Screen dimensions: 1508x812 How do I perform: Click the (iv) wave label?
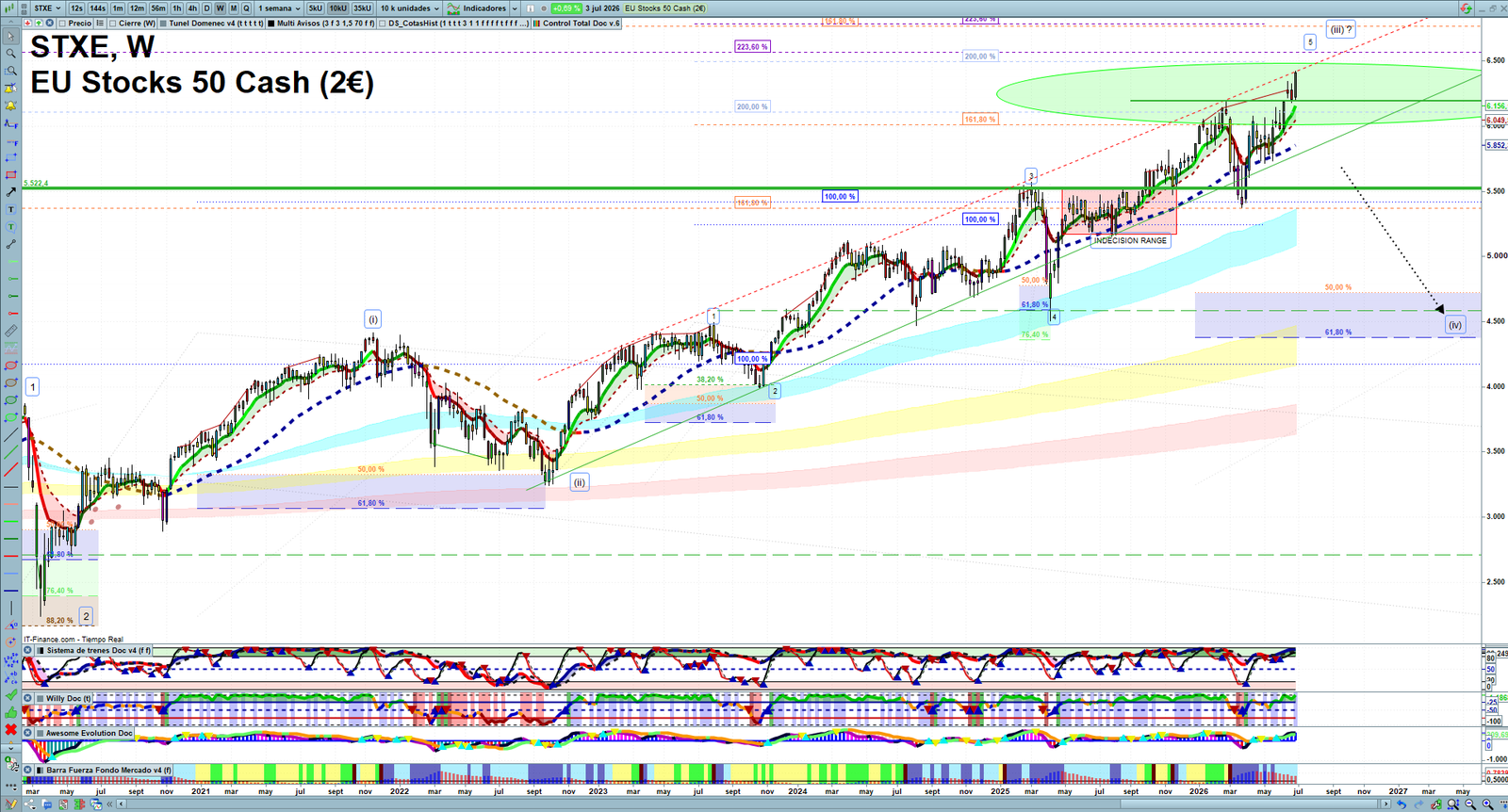1455,325
